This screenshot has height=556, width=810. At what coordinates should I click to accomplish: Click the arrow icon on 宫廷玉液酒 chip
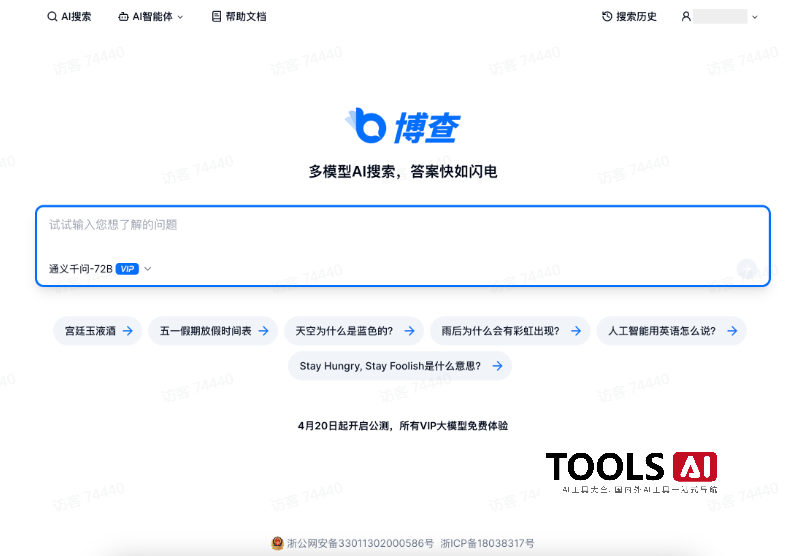click(x=128, y=331)
